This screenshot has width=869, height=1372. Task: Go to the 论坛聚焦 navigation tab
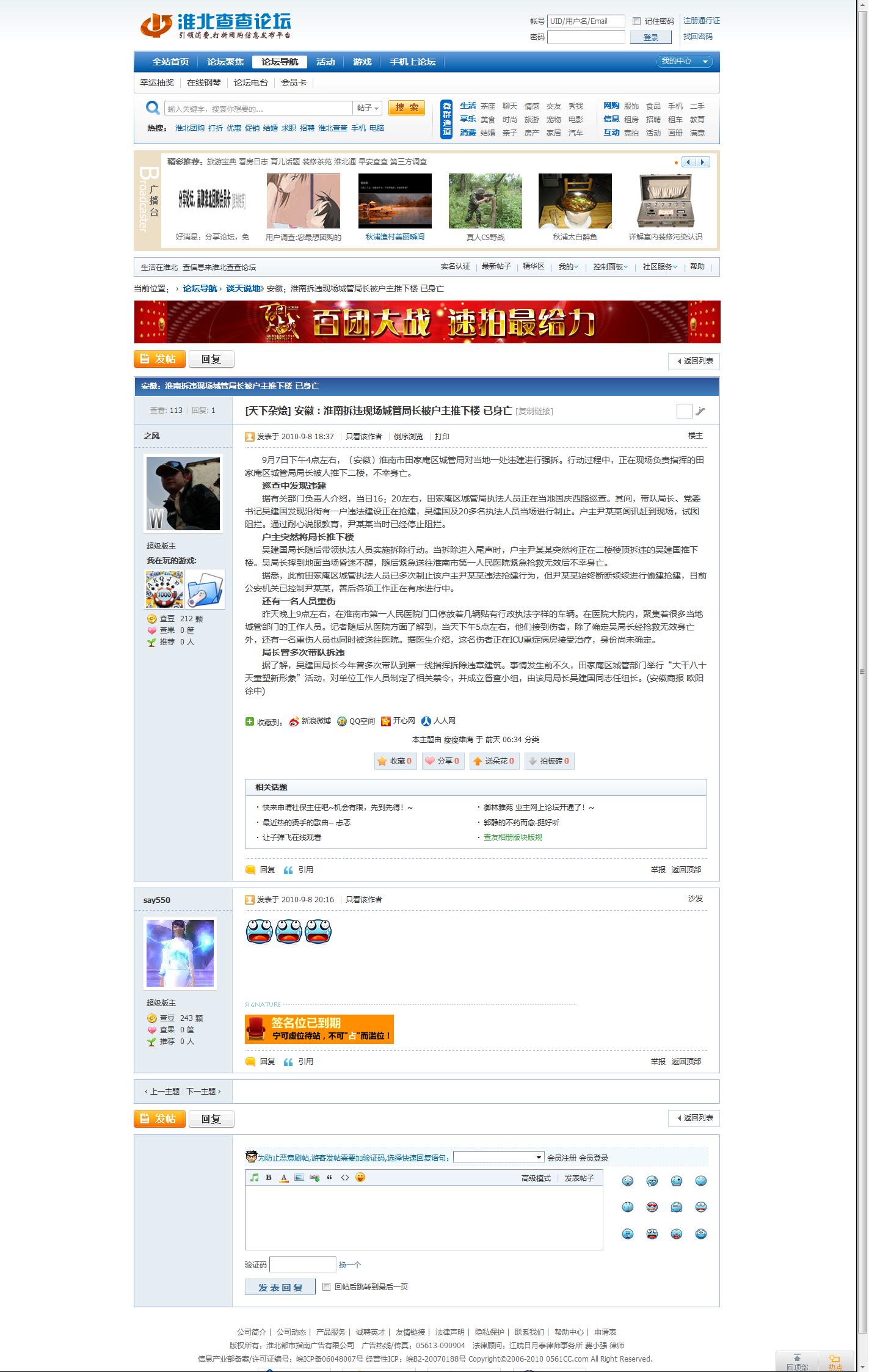(x=225, y=62)
